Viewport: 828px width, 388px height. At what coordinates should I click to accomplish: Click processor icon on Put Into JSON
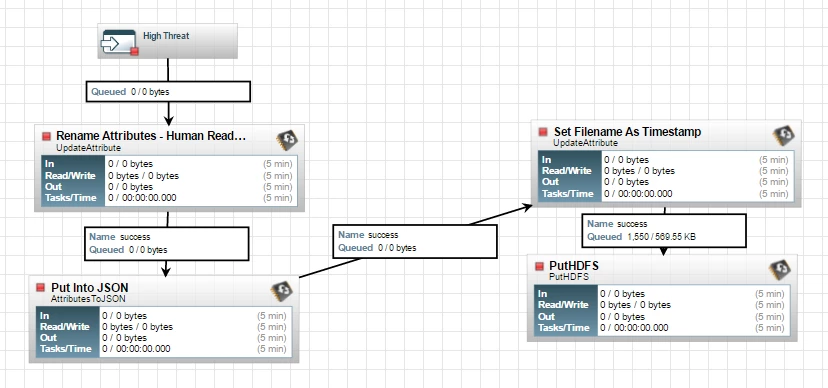coord(281,292)
